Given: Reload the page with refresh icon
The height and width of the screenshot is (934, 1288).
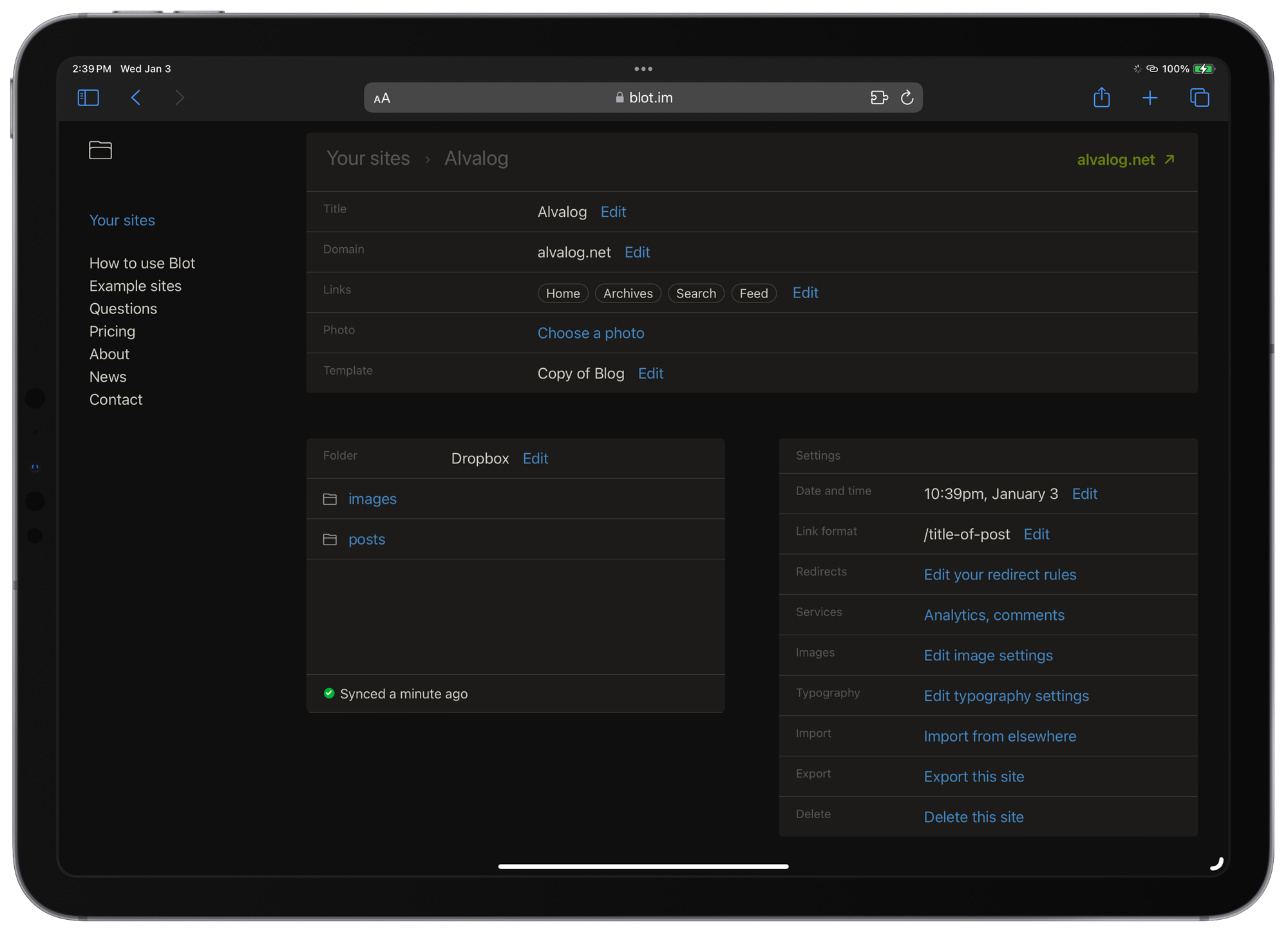Looking at the screenshot, I should (907, 98).
